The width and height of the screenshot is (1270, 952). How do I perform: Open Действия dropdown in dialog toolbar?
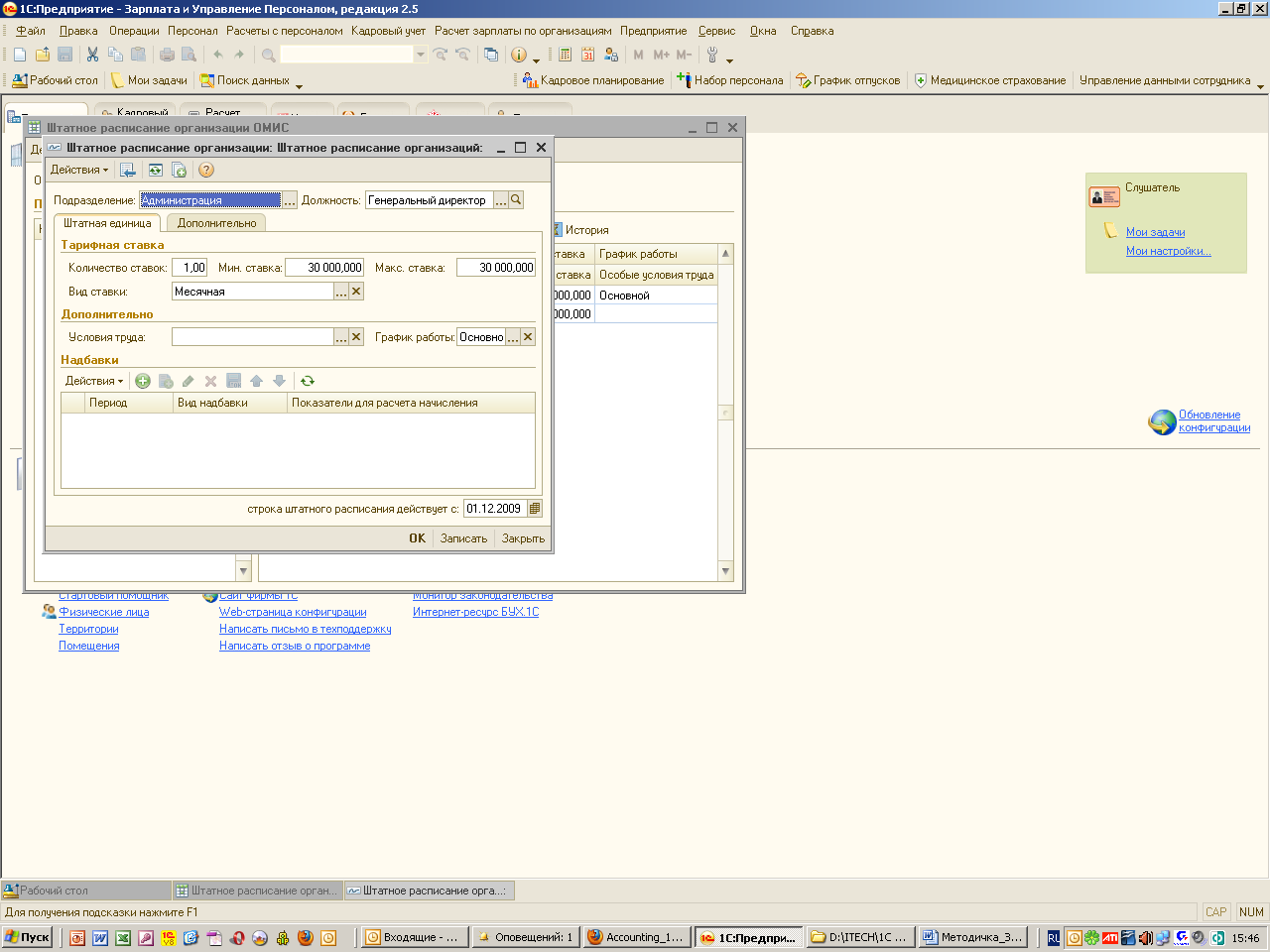pyautogui.click(x=79, y=170)
